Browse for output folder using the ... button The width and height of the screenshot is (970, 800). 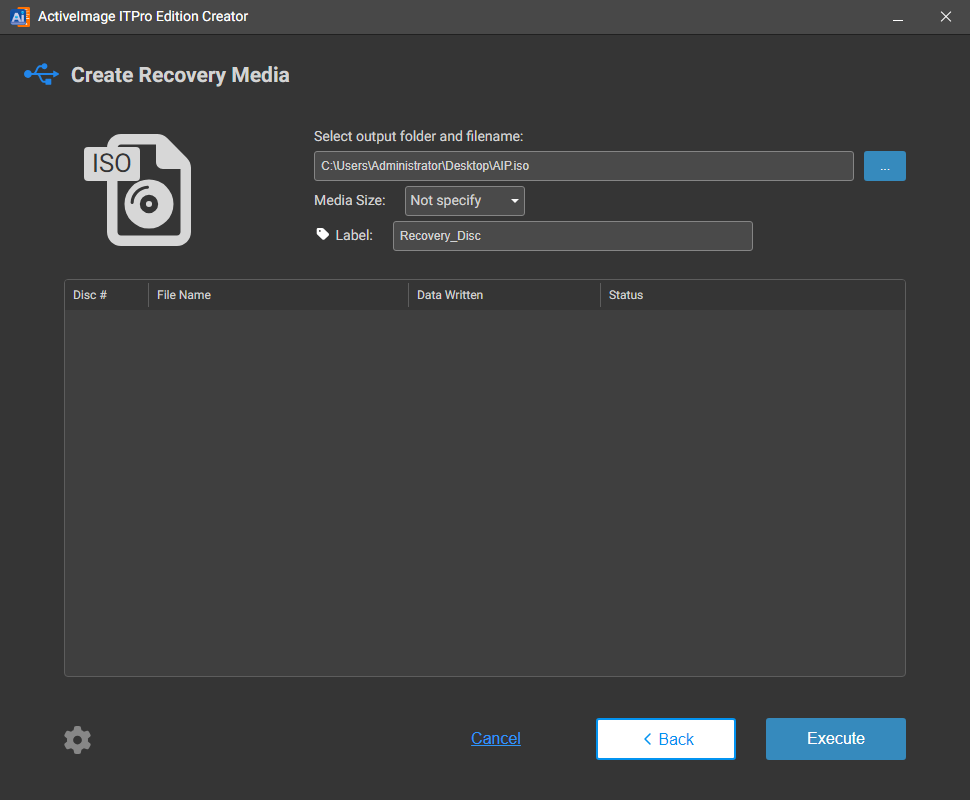[884, 166]
